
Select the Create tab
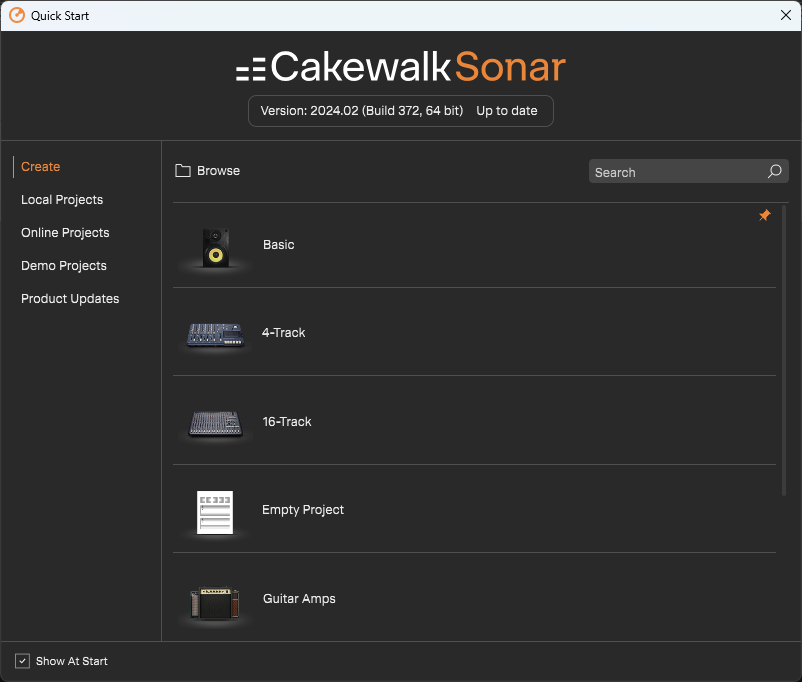click(x=40, y=167)
